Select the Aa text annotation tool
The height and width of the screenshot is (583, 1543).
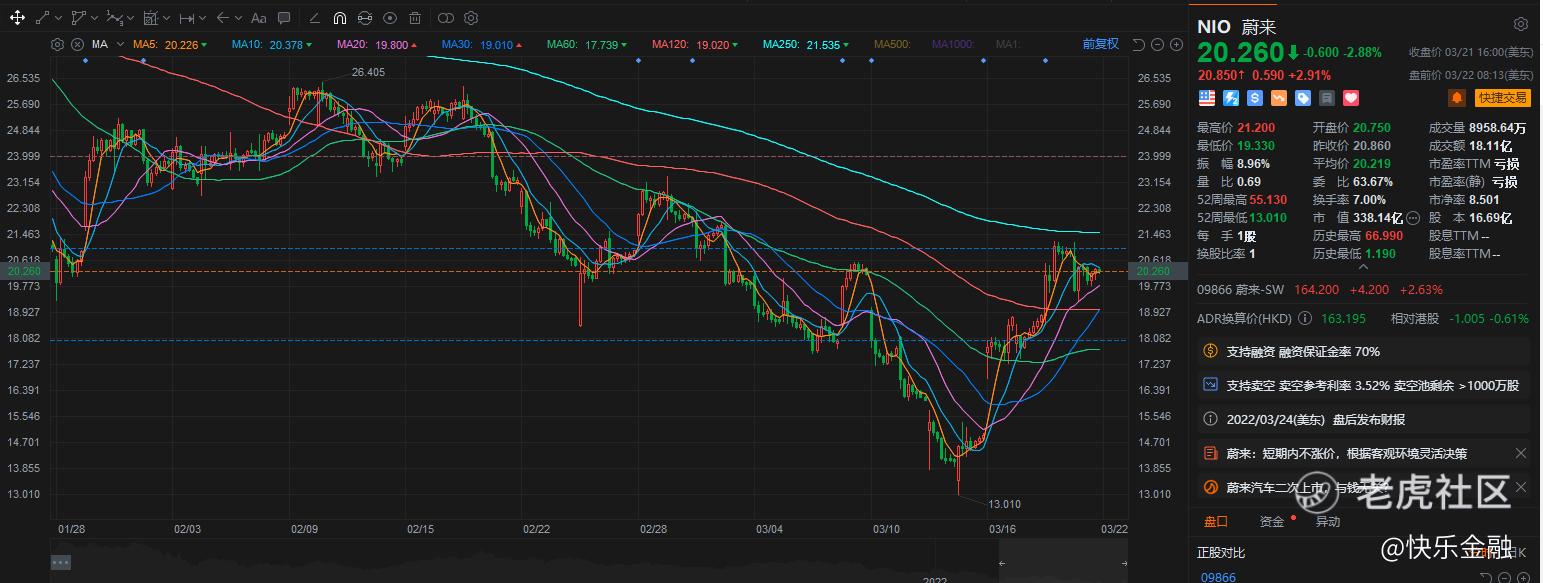(x=259, y=18)
